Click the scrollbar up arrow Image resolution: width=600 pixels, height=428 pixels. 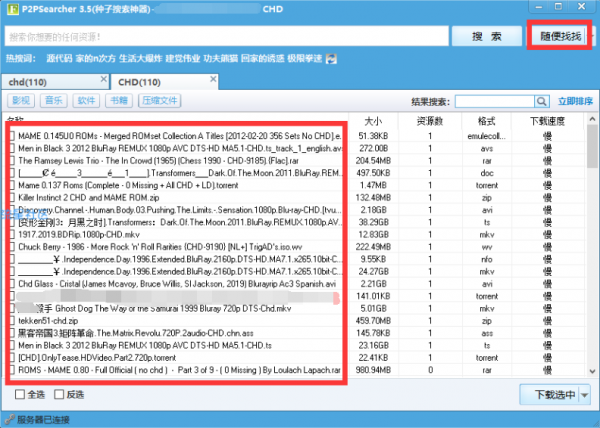[592, 119]
